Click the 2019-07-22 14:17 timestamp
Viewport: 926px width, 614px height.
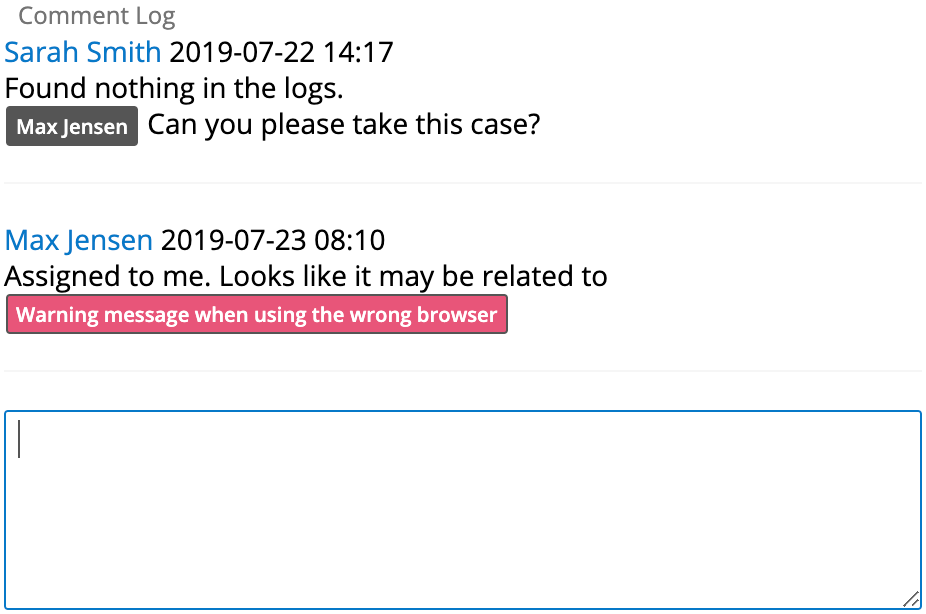283,51
